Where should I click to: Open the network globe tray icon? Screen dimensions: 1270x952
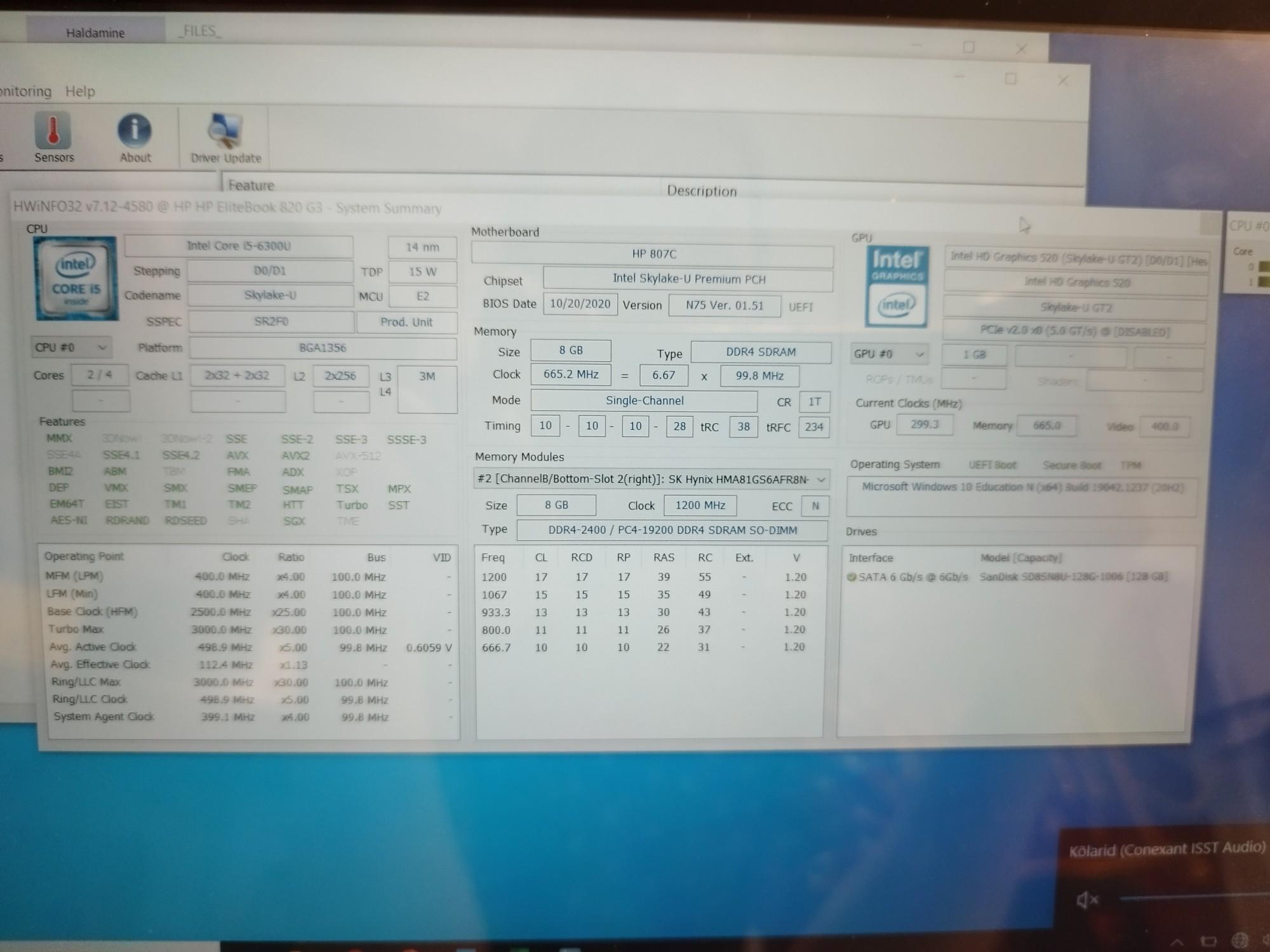tap(1240, 941)
